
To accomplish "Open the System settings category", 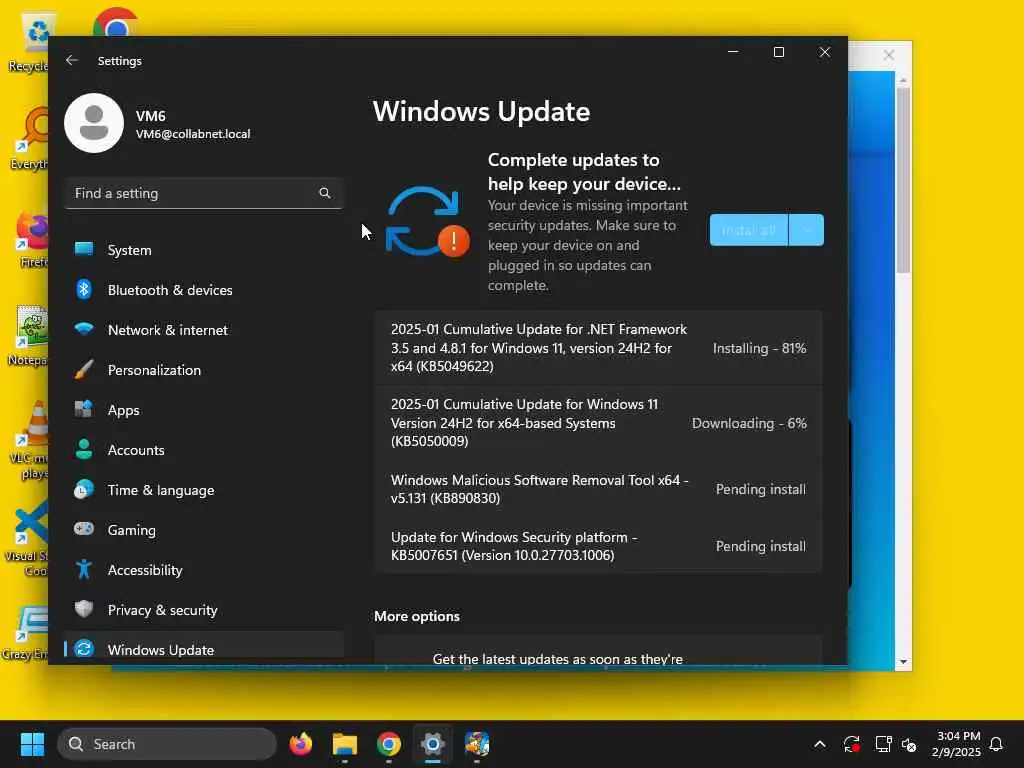I will point(204,250).
